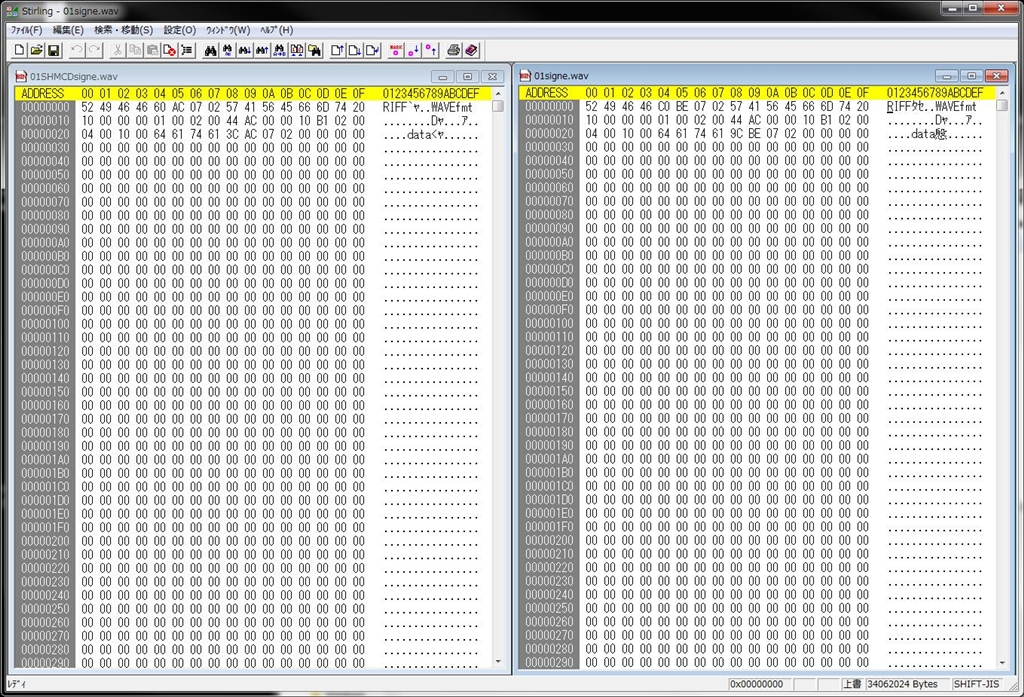The width and height of the screenshot is (1024, 697).
Task: Close the 01signe.wav child window
Action: point(996,76)
